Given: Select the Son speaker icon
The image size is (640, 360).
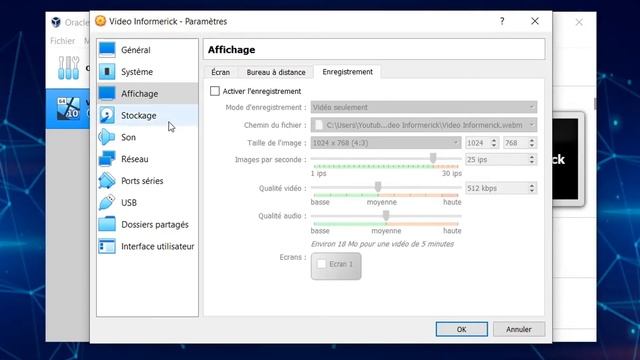Looking at the screenshot, I should click(107, 137).
